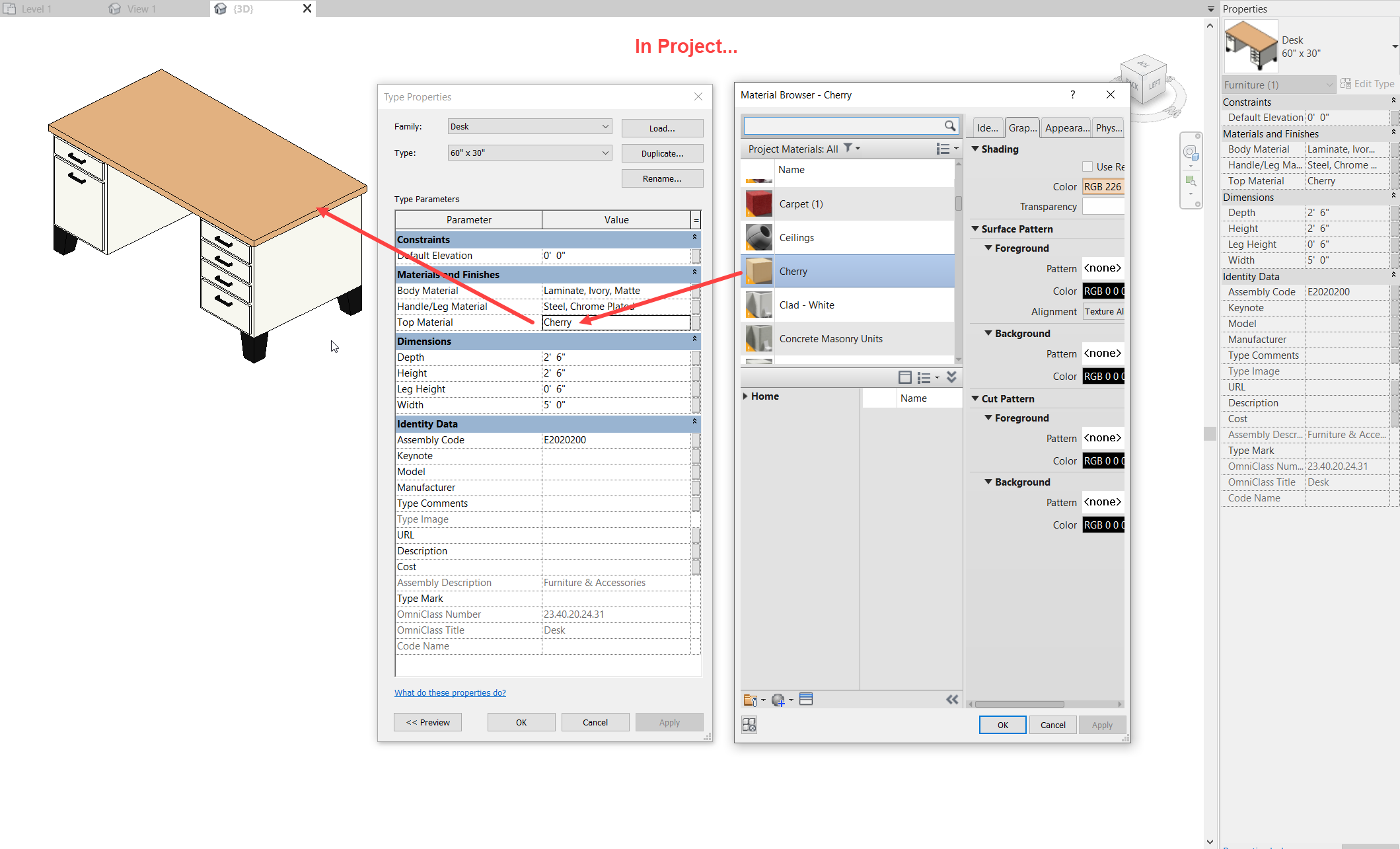Toggle the sort column header equals icon

(x=695, y=219)
